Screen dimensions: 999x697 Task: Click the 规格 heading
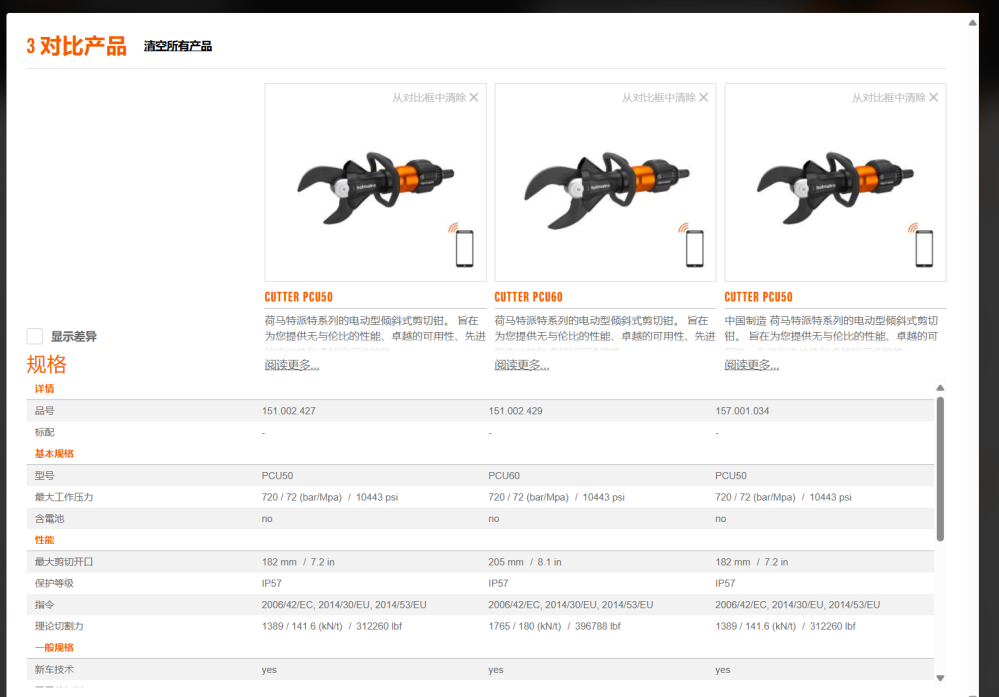click(47, 364)
